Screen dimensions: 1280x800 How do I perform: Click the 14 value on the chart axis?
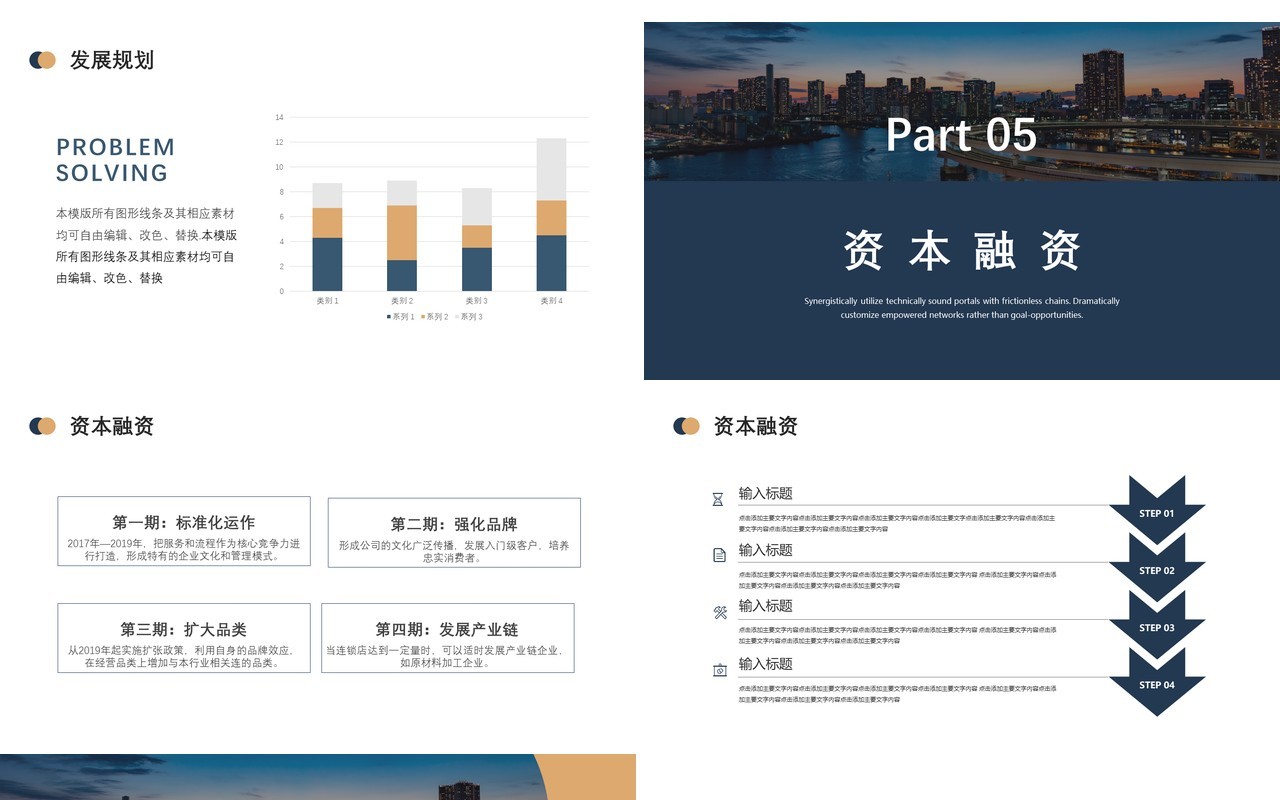[x=279, y=118]
